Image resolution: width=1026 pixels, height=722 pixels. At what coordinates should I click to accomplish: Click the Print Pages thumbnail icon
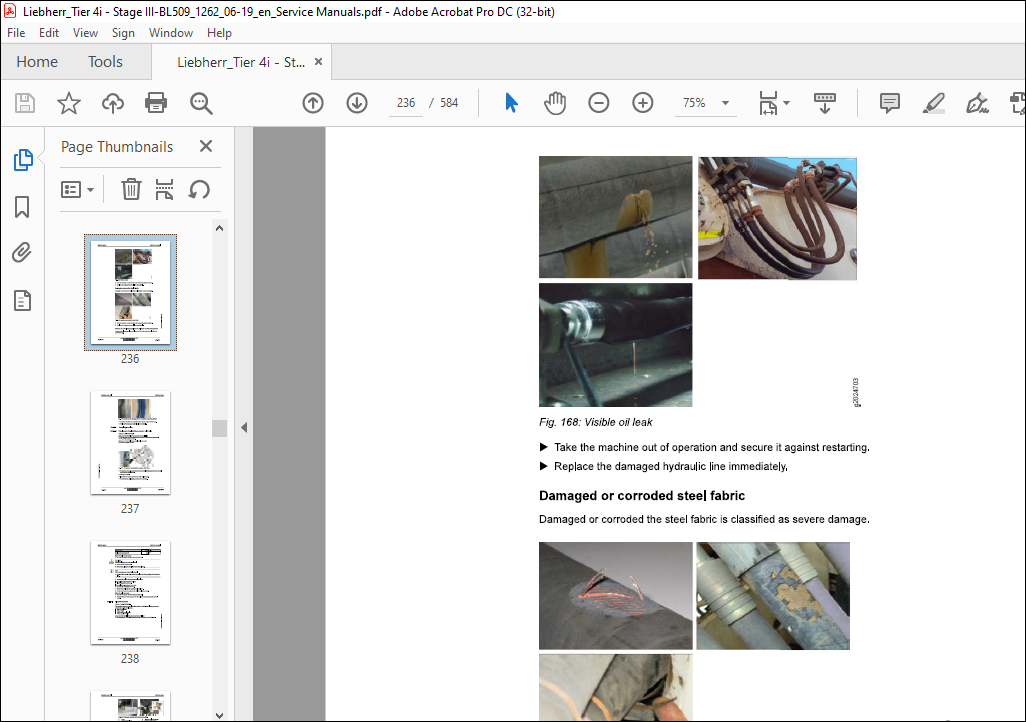point(164,189)
